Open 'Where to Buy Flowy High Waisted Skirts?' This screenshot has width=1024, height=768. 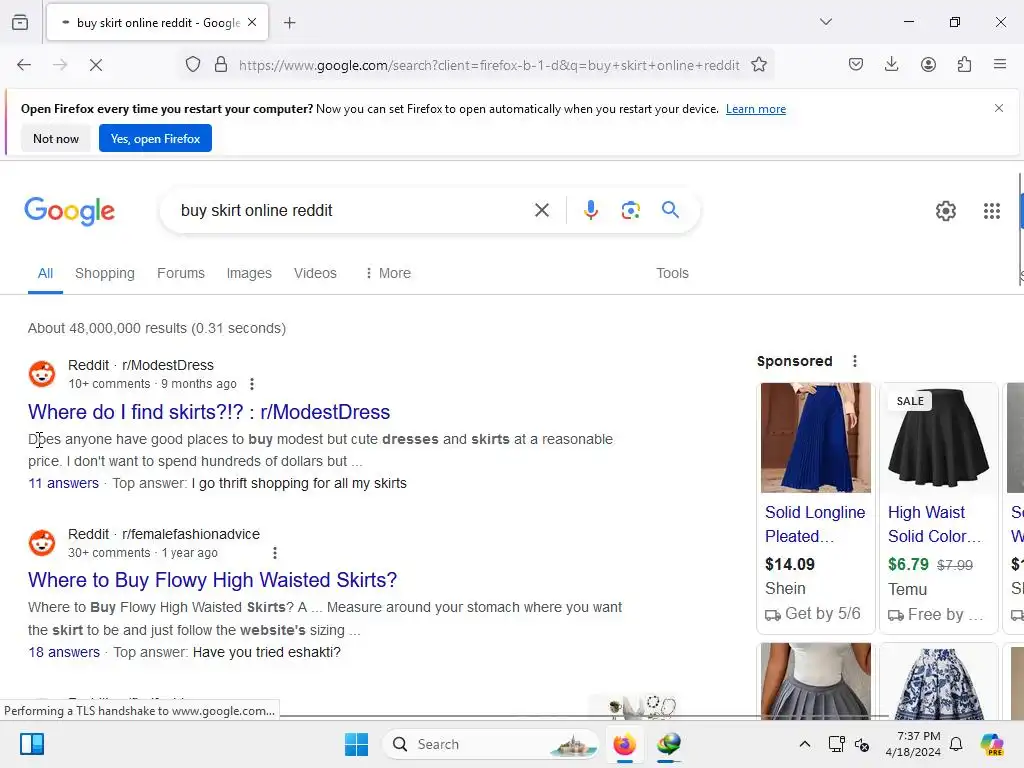coord(212,580)
